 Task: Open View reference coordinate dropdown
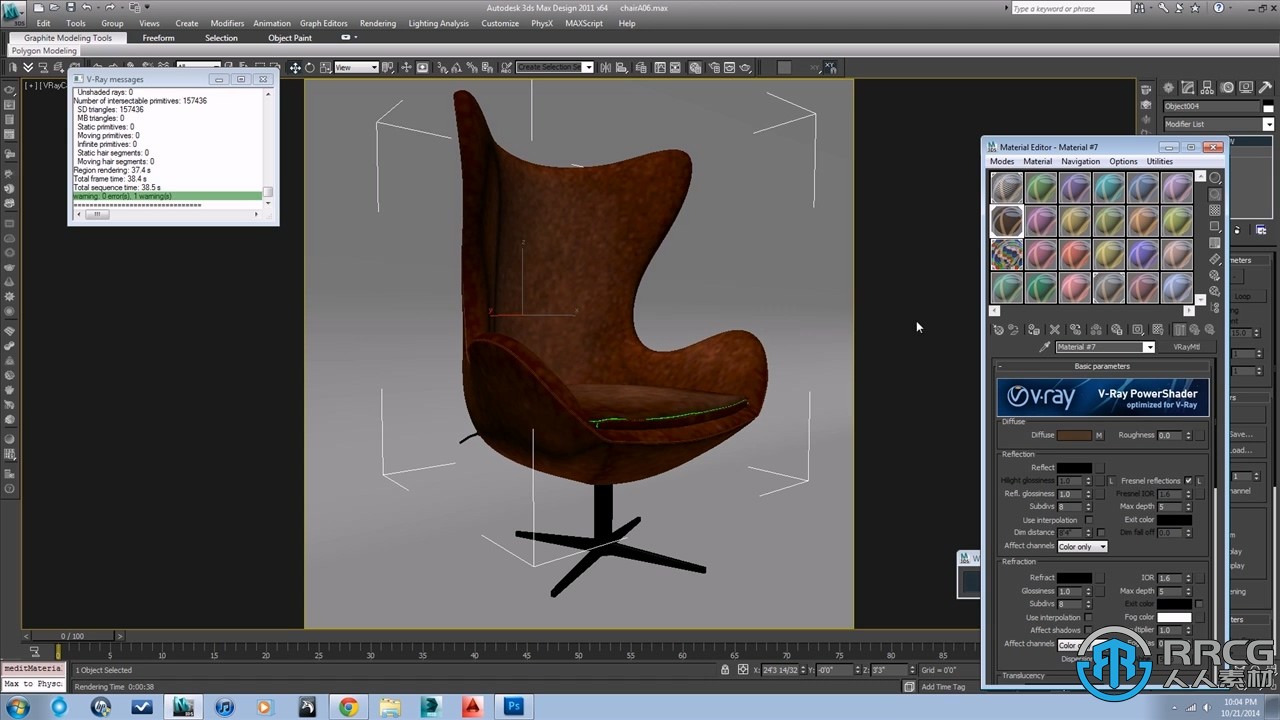tap(356, 67)
